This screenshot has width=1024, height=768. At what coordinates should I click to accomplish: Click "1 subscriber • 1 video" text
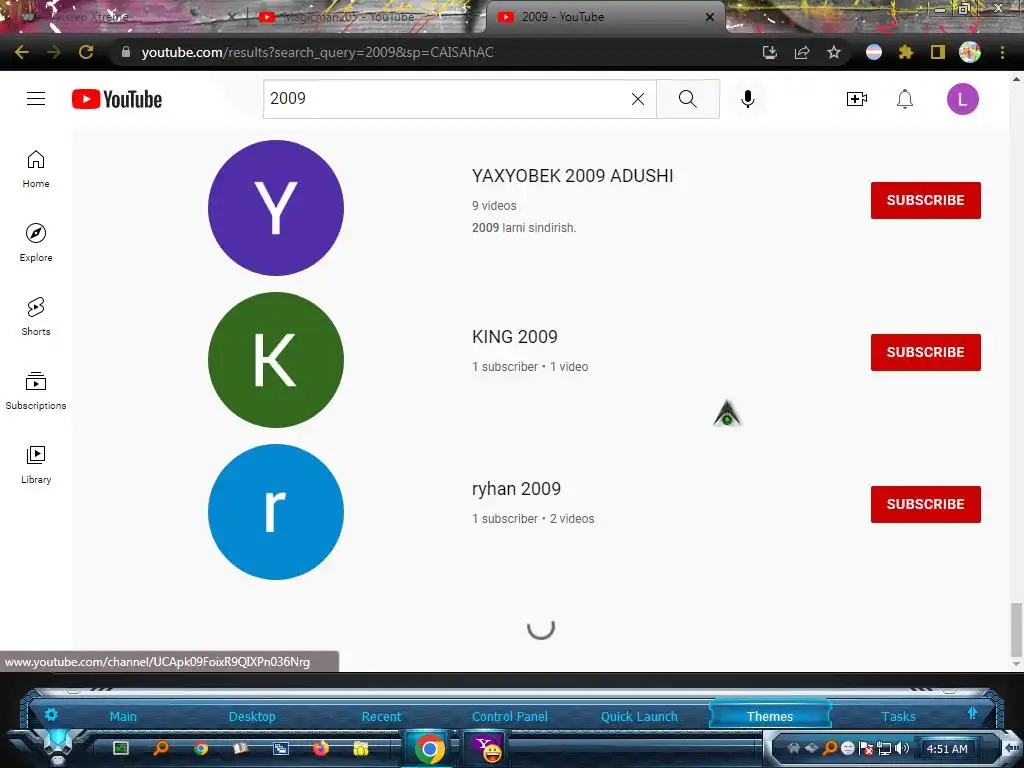[530, 367]
